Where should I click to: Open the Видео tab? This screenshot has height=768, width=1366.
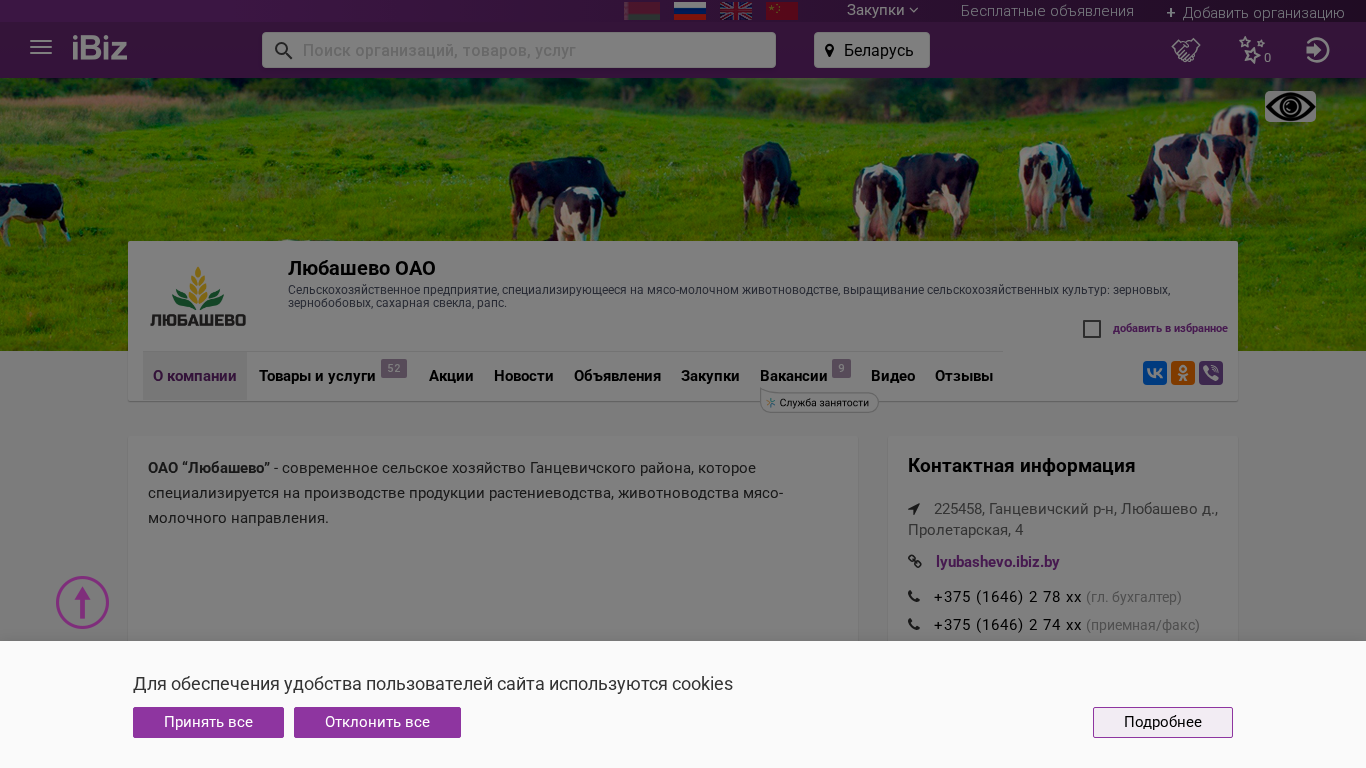[893, 376]
